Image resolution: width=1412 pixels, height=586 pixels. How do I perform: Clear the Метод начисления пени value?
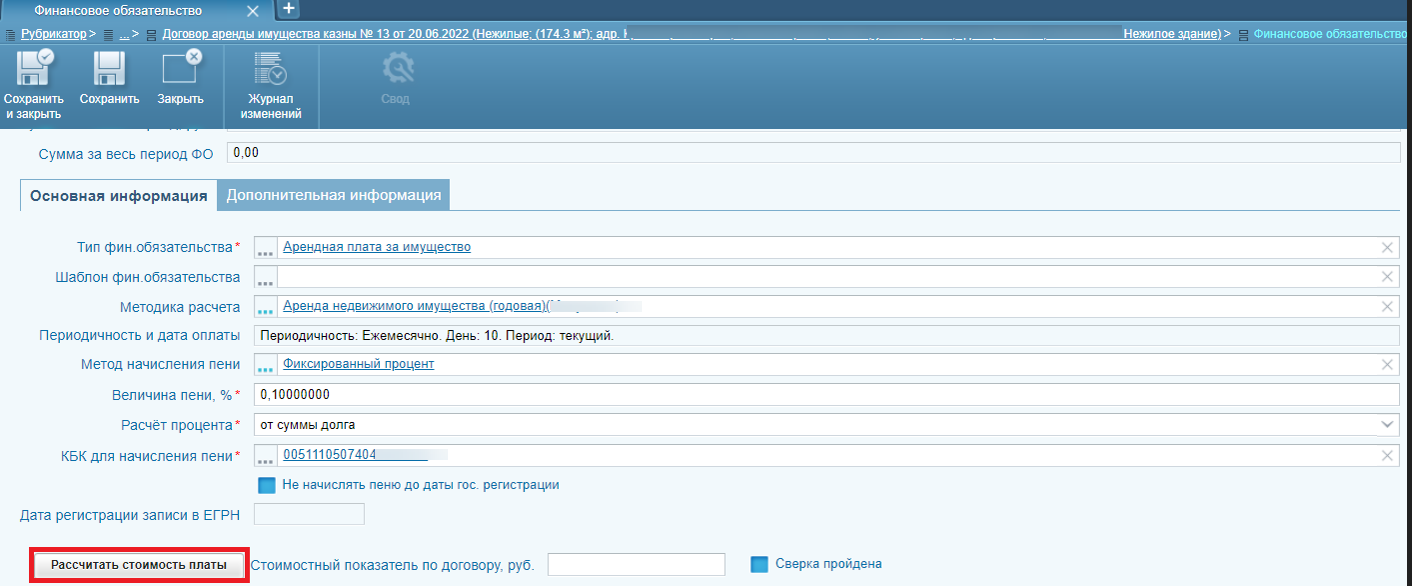point(1387,365)
